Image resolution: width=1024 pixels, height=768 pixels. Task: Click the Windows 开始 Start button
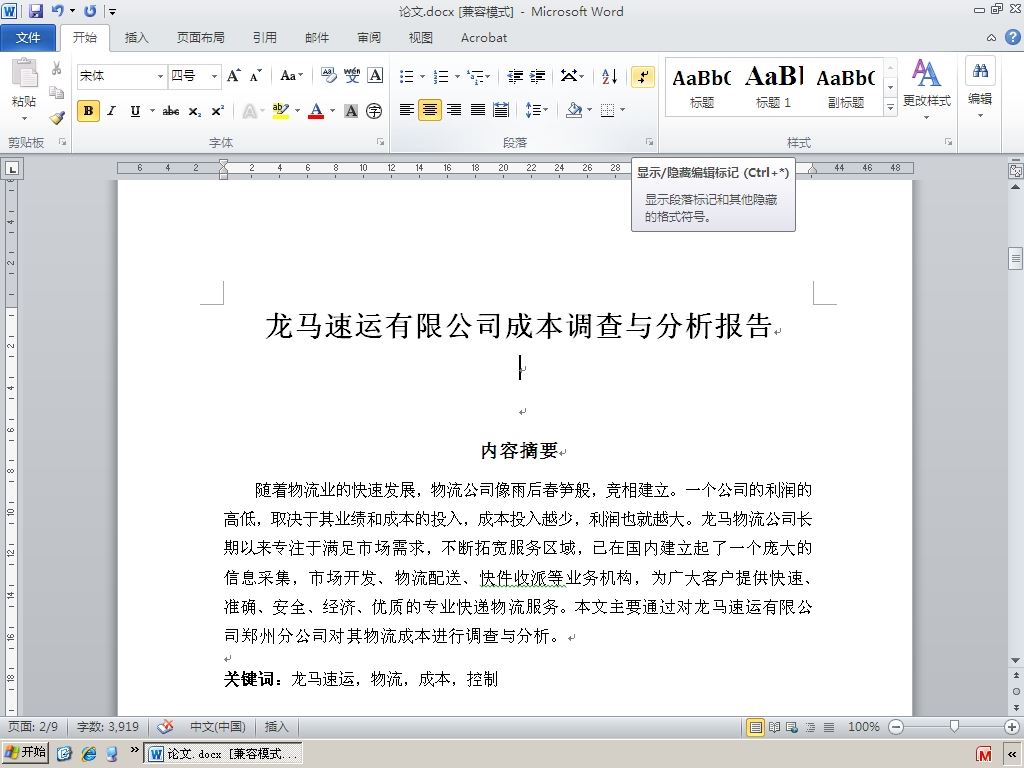(x=25, y=753)
